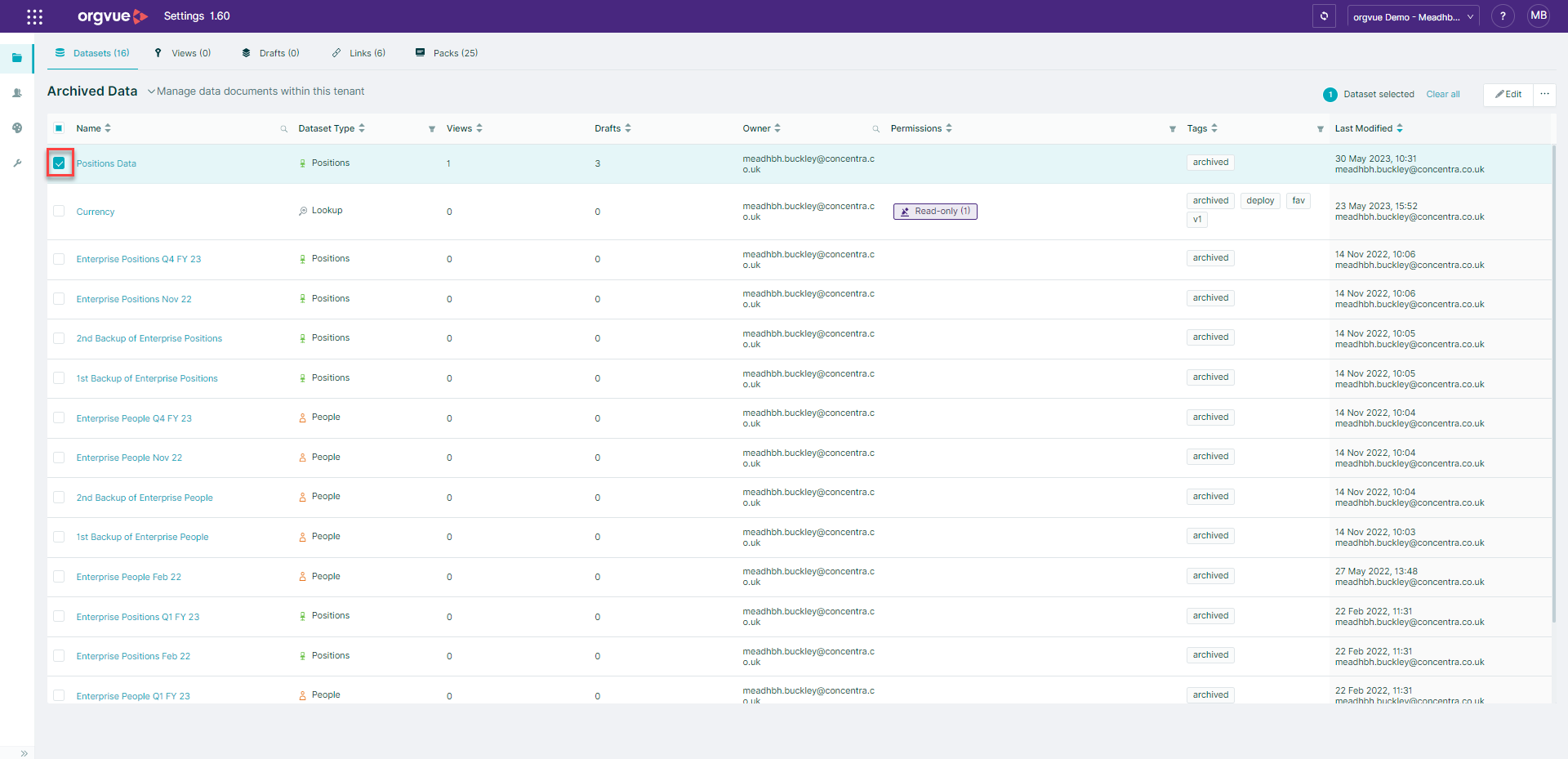Open the app launcher grid icon
The width and height of the screenshot is (1568, 759).
[34, 16]
